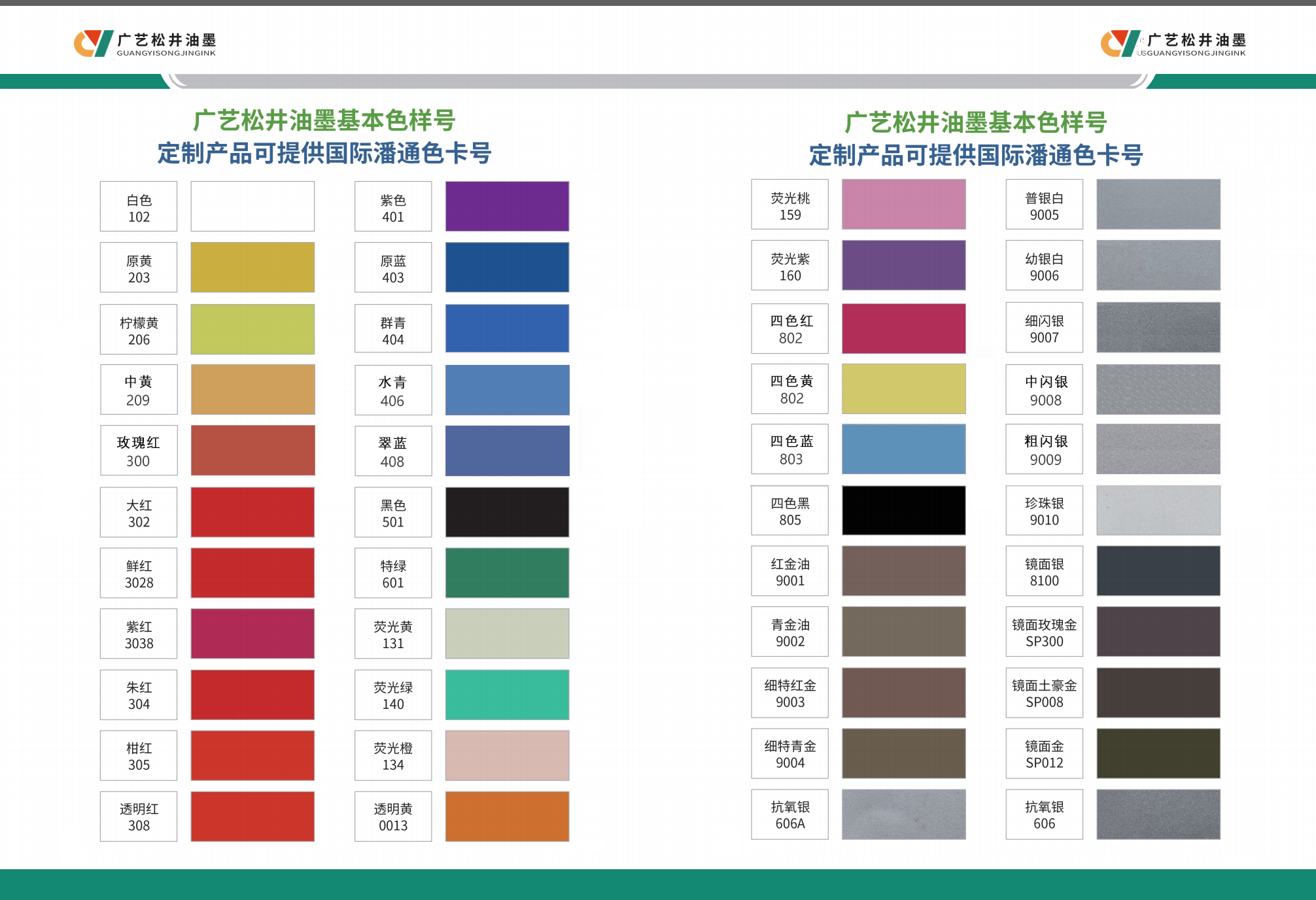
Task: Select the black 501 color swatch
Action: tap(507, 512)
